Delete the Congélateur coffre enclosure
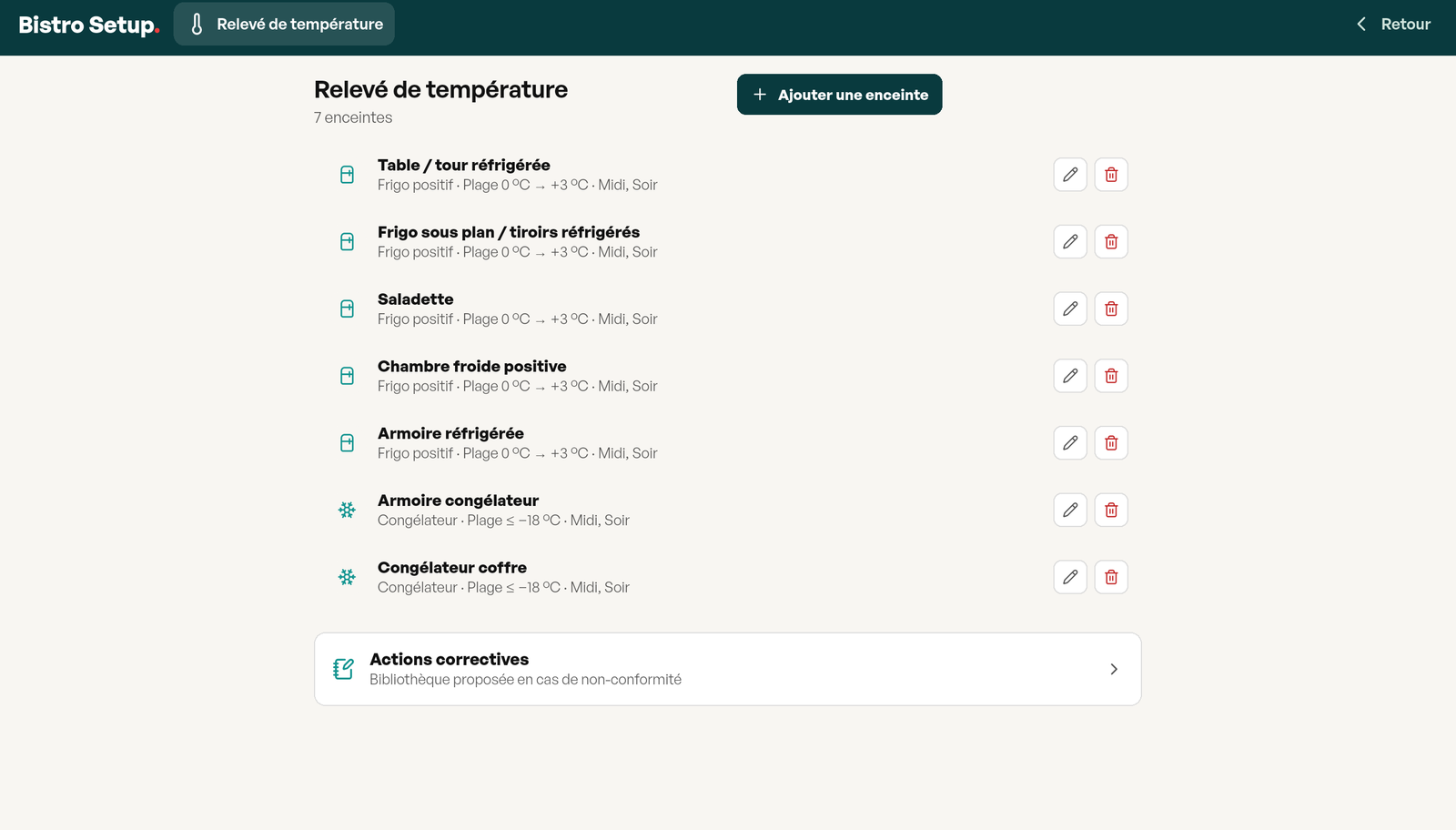This screenshot has width=1456, height=830. tap(1111, 577)
